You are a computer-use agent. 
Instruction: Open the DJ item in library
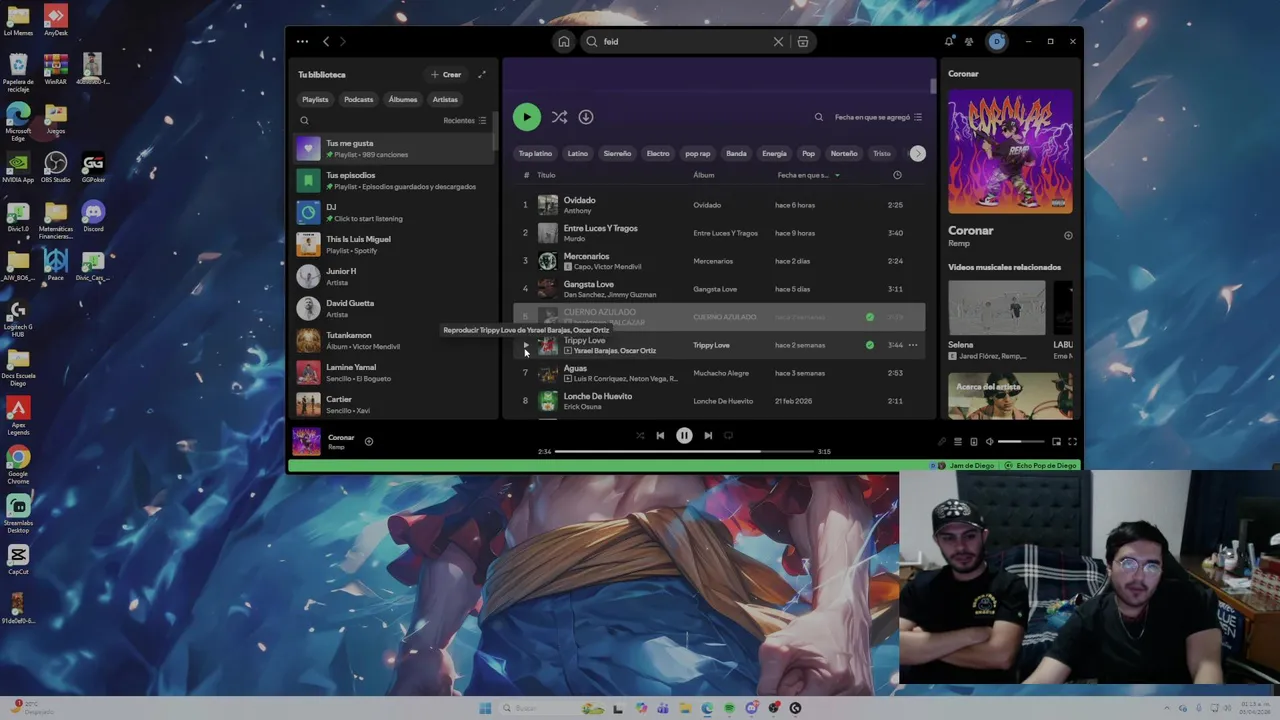tap(394, 212)
